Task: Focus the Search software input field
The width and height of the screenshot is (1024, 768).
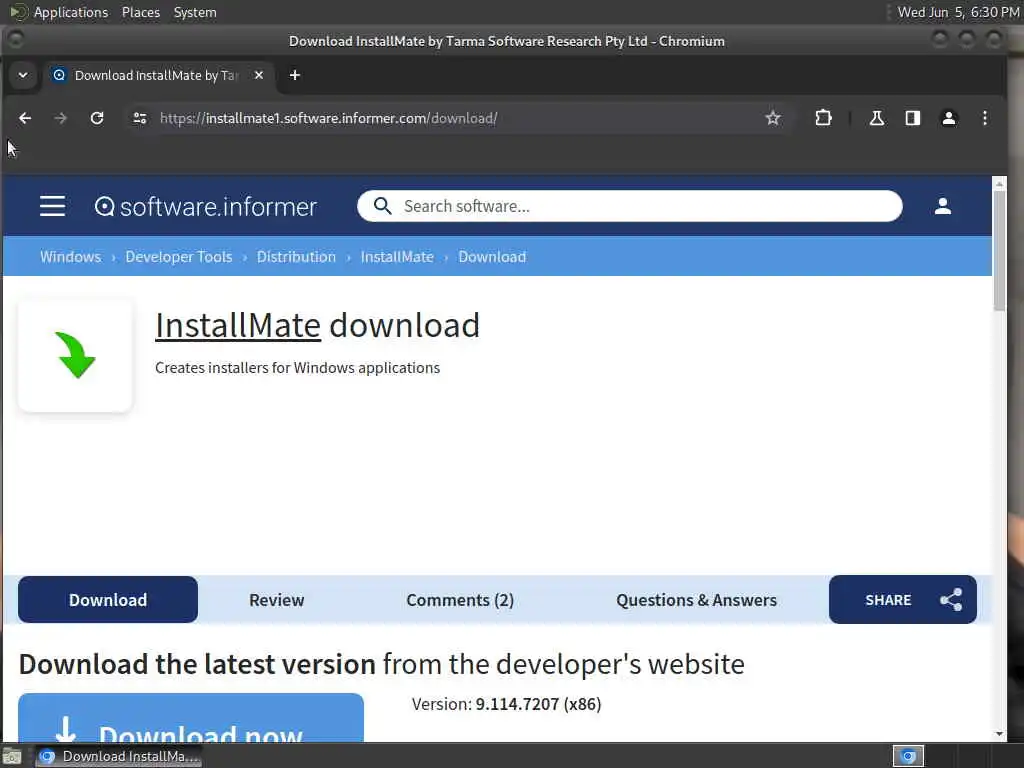Action: tap(630, 206)
